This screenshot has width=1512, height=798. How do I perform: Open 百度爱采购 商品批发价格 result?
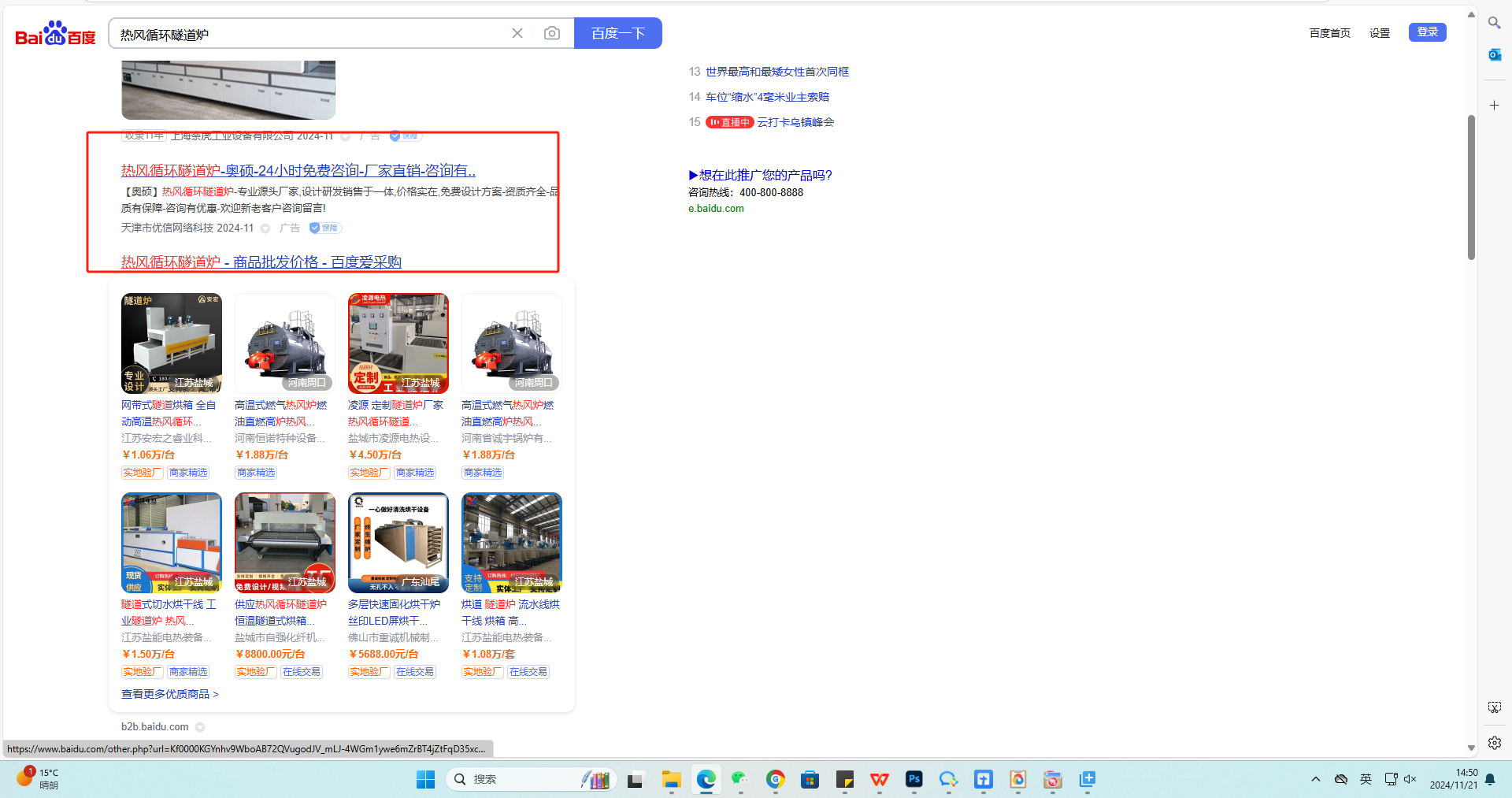click(261, 262)
